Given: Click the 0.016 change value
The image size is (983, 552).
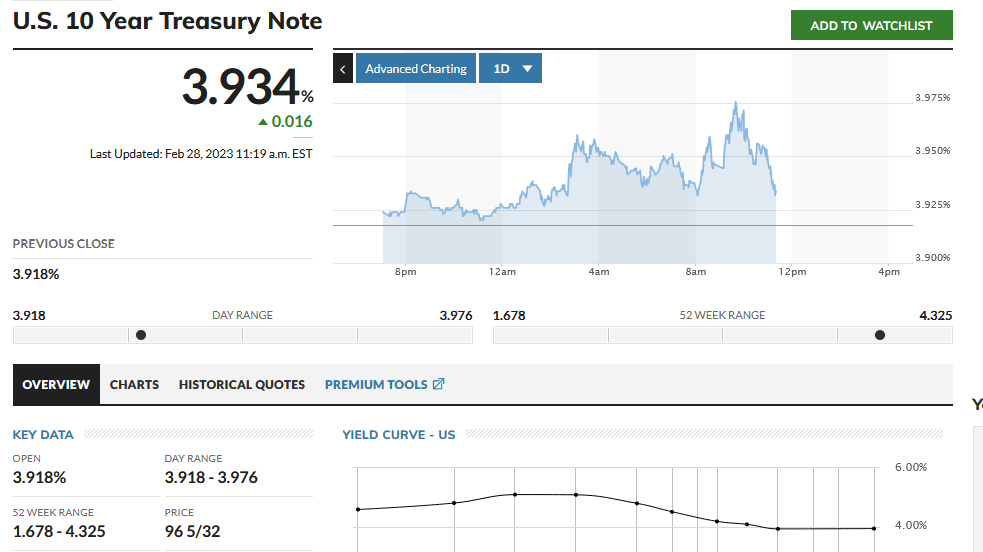Looking at the screenshot, I should pos(292,121).
